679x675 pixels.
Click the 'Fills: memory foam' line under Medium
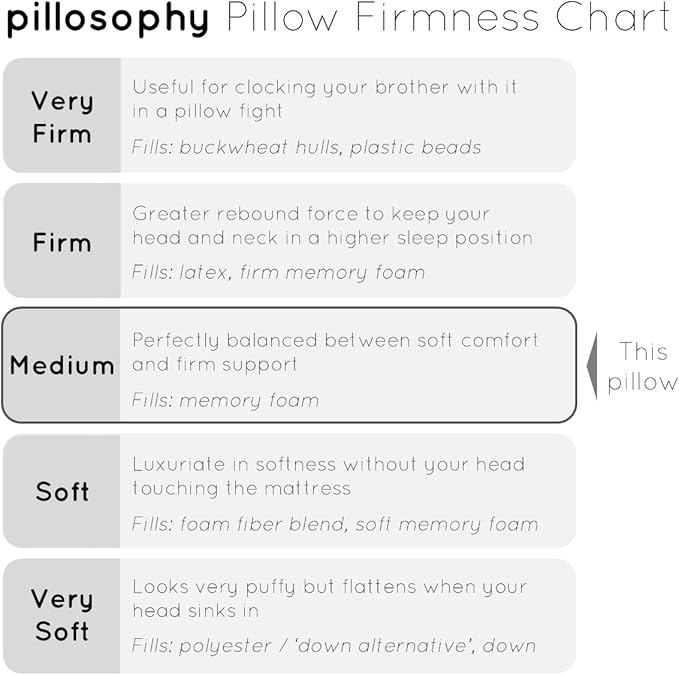(225, 400)
